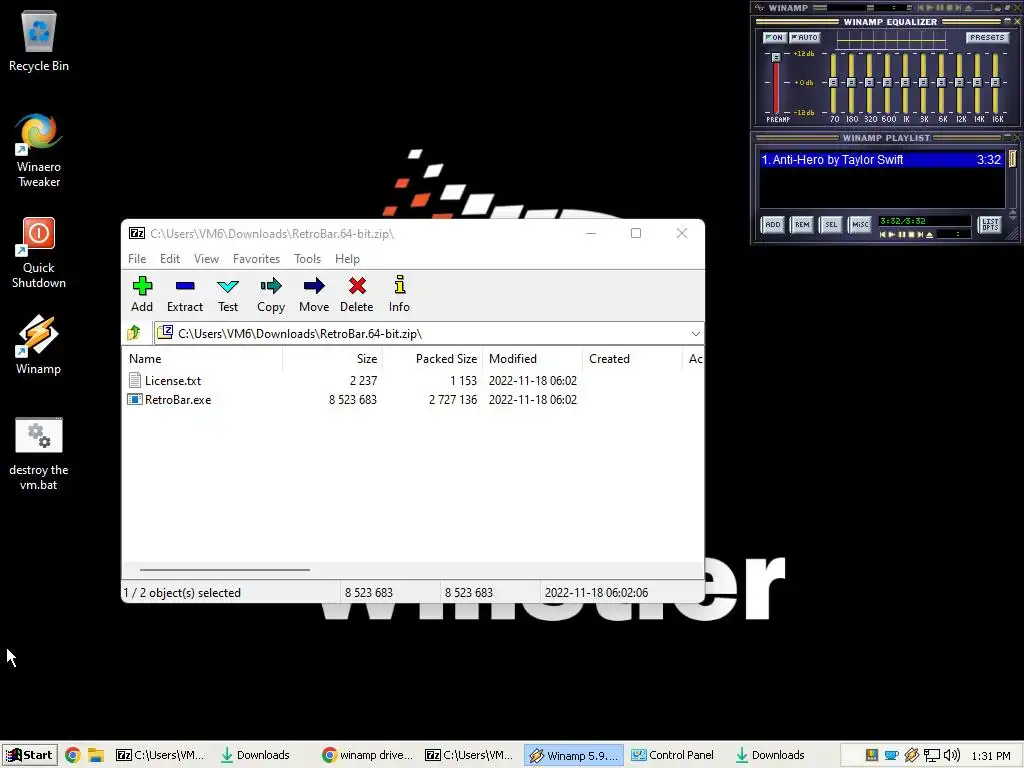Open the Info tool in 7-Zip
The width and height of the screenshot is (1024, 768).
[x=400, y=294]
